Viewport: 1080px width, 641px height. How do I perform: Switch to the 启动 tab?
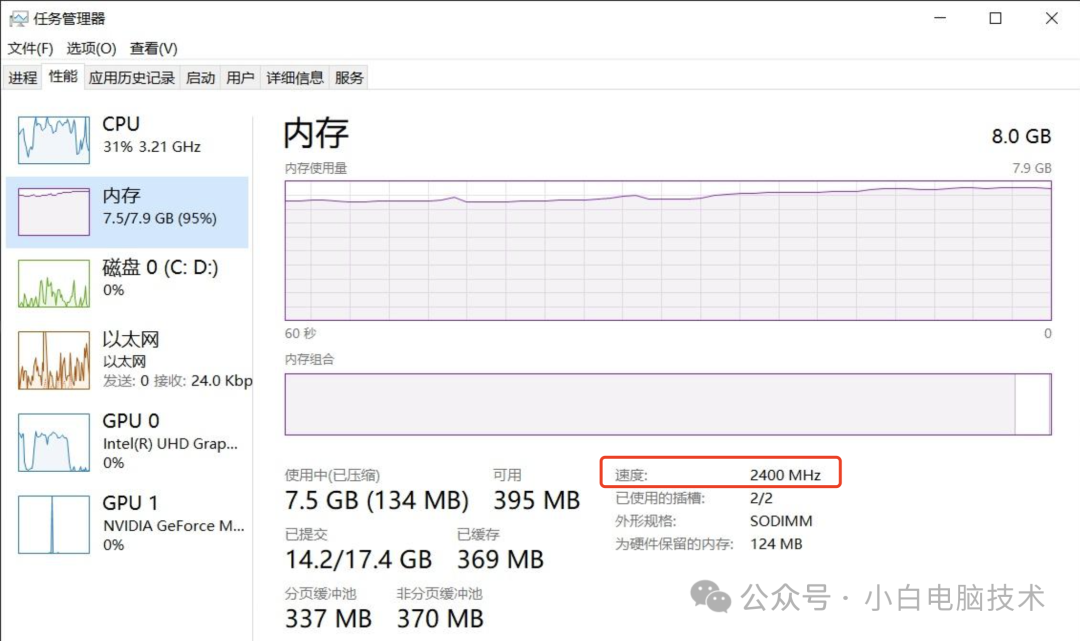pyautogui.click(x=200, y=78)
